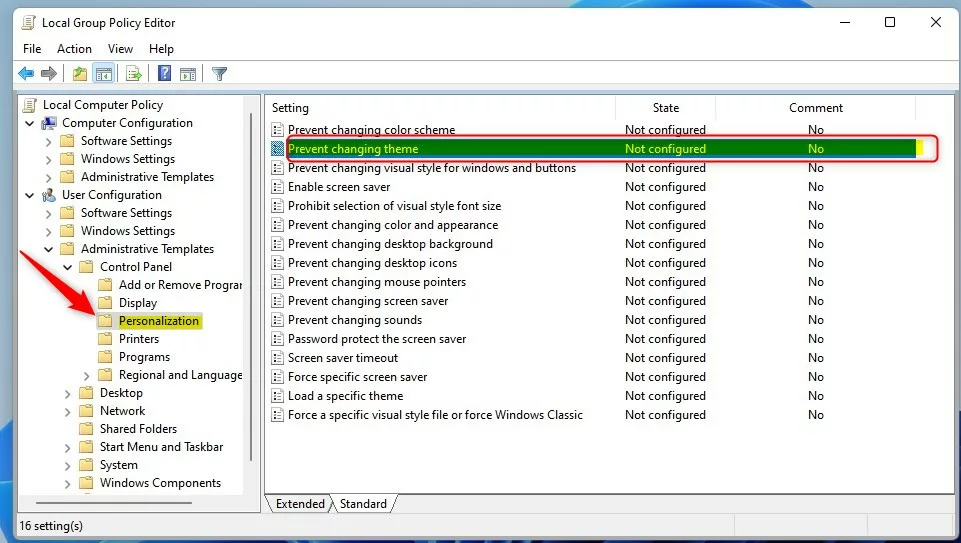
Task: Expand the Network tree node
Action: [67, 412]
